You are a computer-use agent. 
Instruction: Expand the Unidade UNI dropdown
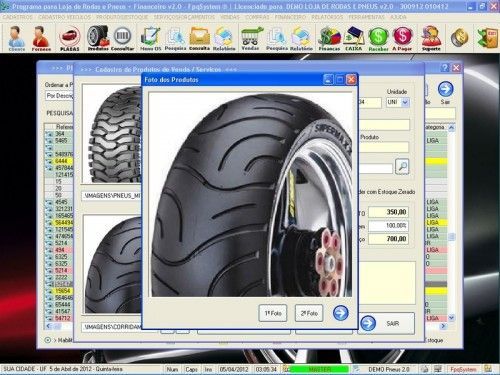tap(405, 102)
